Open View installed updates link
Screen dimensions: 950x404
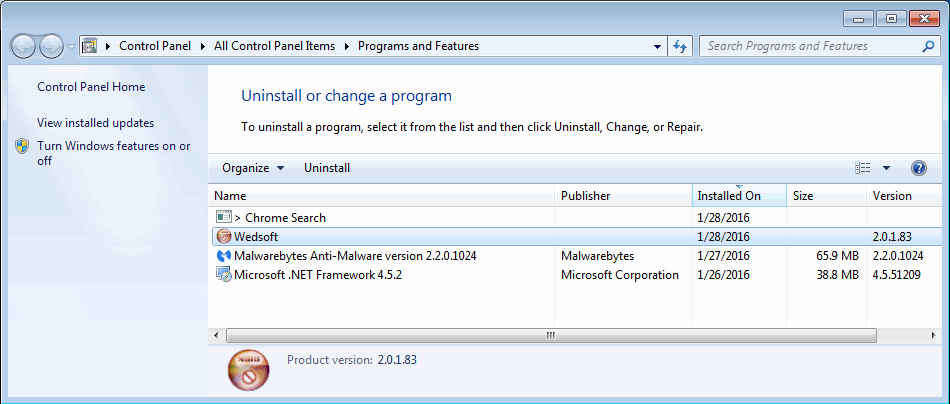click(x=96, y=123)
